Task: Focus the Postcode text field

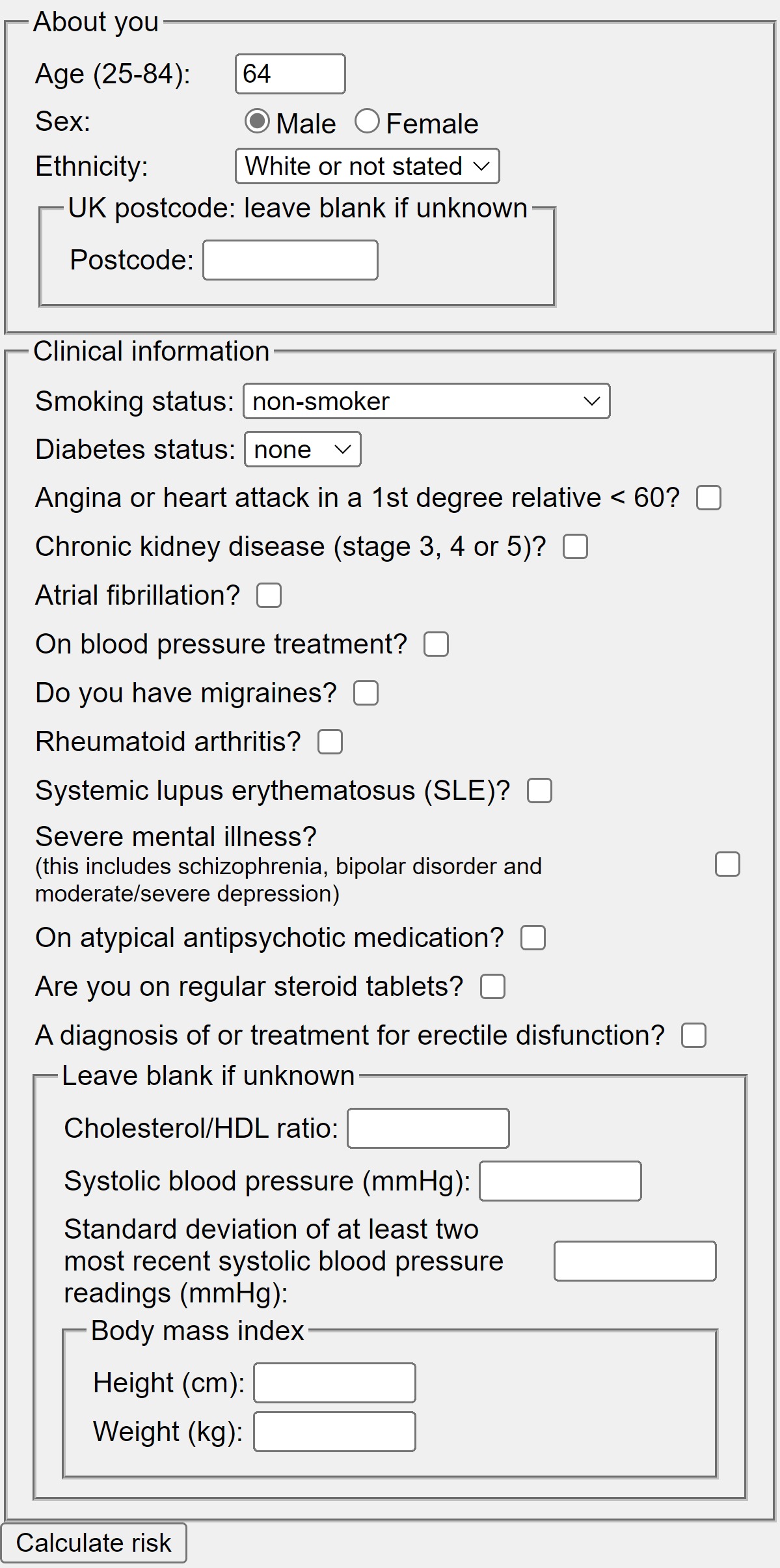Action: point(290,260)
